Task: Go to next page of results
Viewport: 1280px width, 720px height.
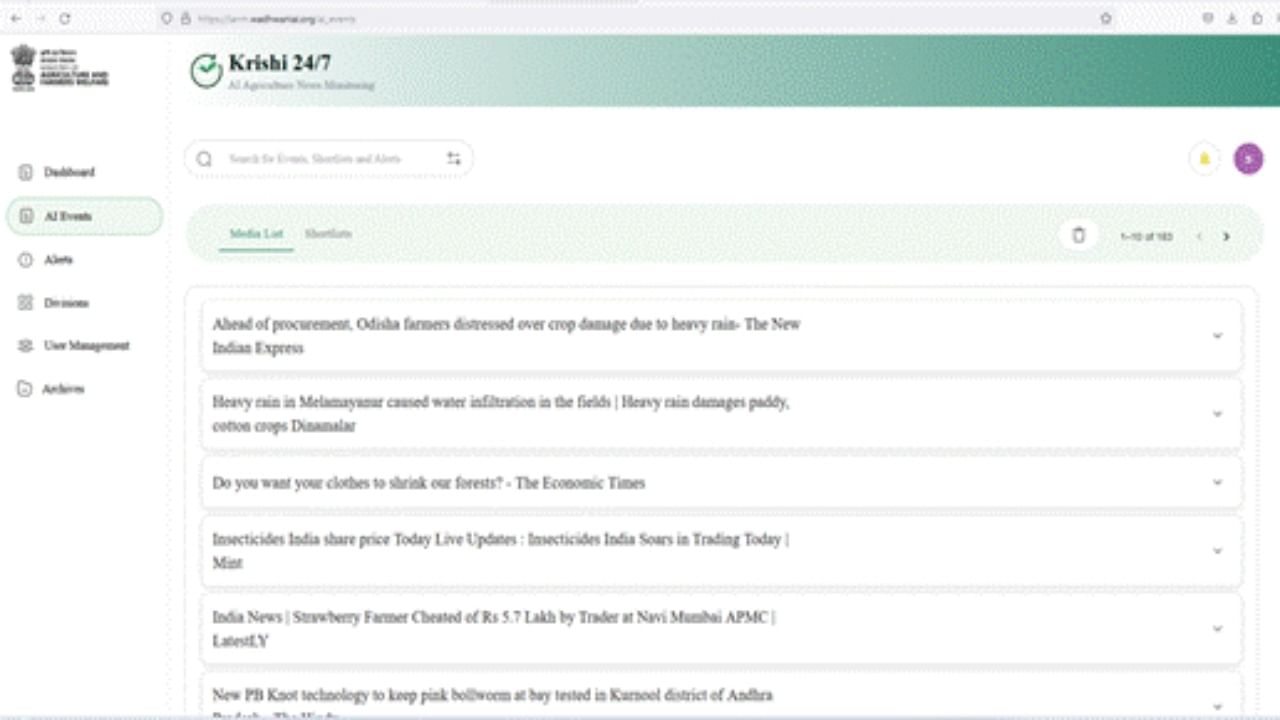Action: point(1226,237)
